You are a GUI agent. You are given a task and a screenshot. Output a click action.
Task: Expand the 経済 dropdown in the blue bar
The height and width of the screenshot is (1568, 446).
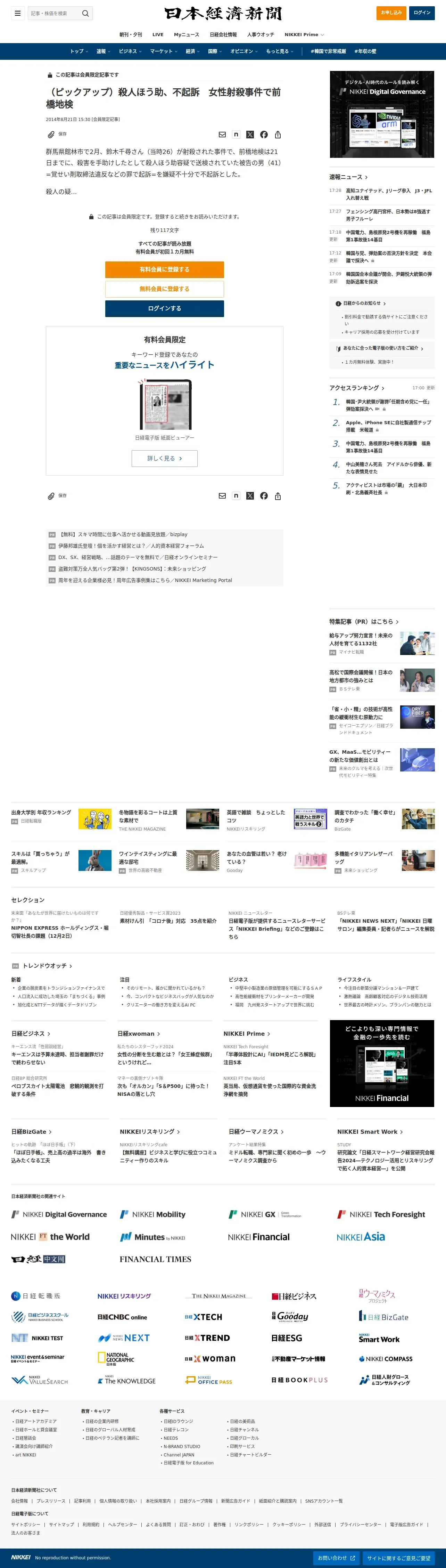[x=193, y=51]
